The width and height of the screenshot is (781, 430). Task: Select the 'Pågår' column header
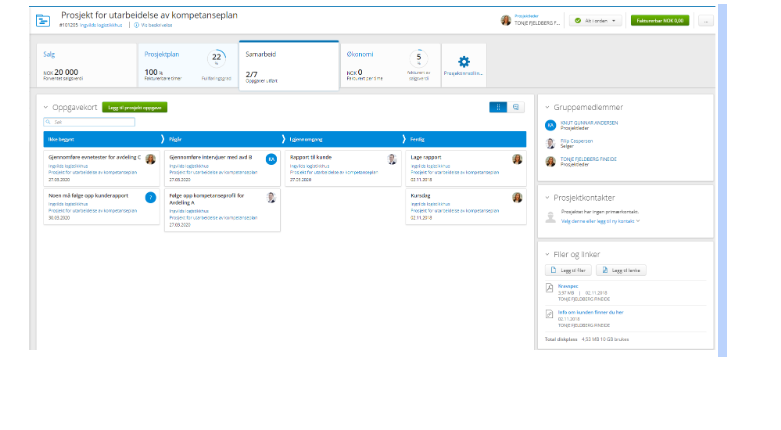coord(223,140)
